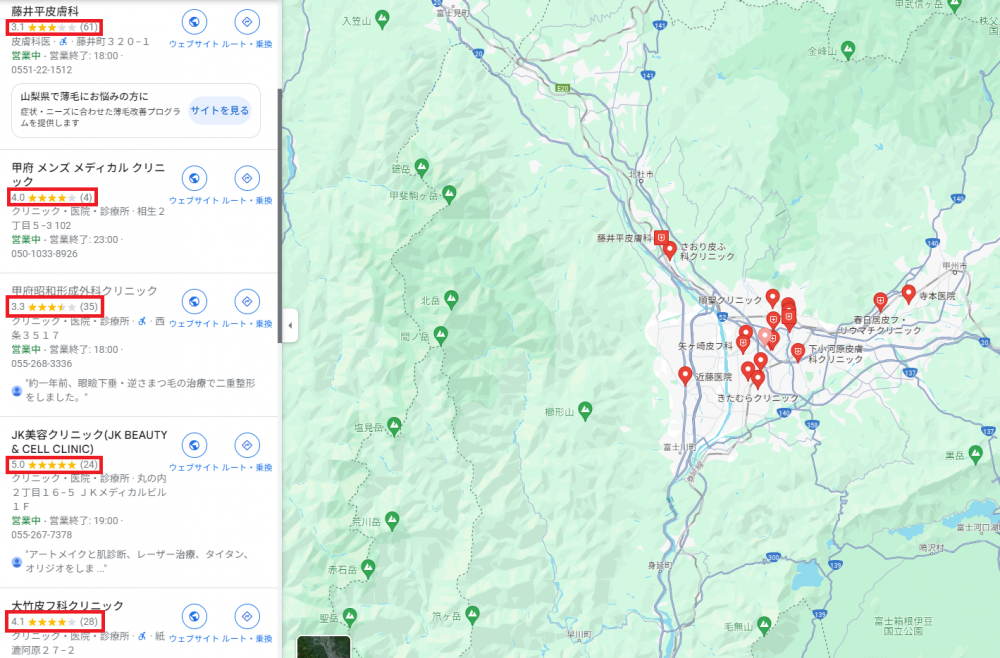Select the 順聖クリニック map pin
Image resolution: width=1000 pixels, height=658 pixels.
point(772,298)
